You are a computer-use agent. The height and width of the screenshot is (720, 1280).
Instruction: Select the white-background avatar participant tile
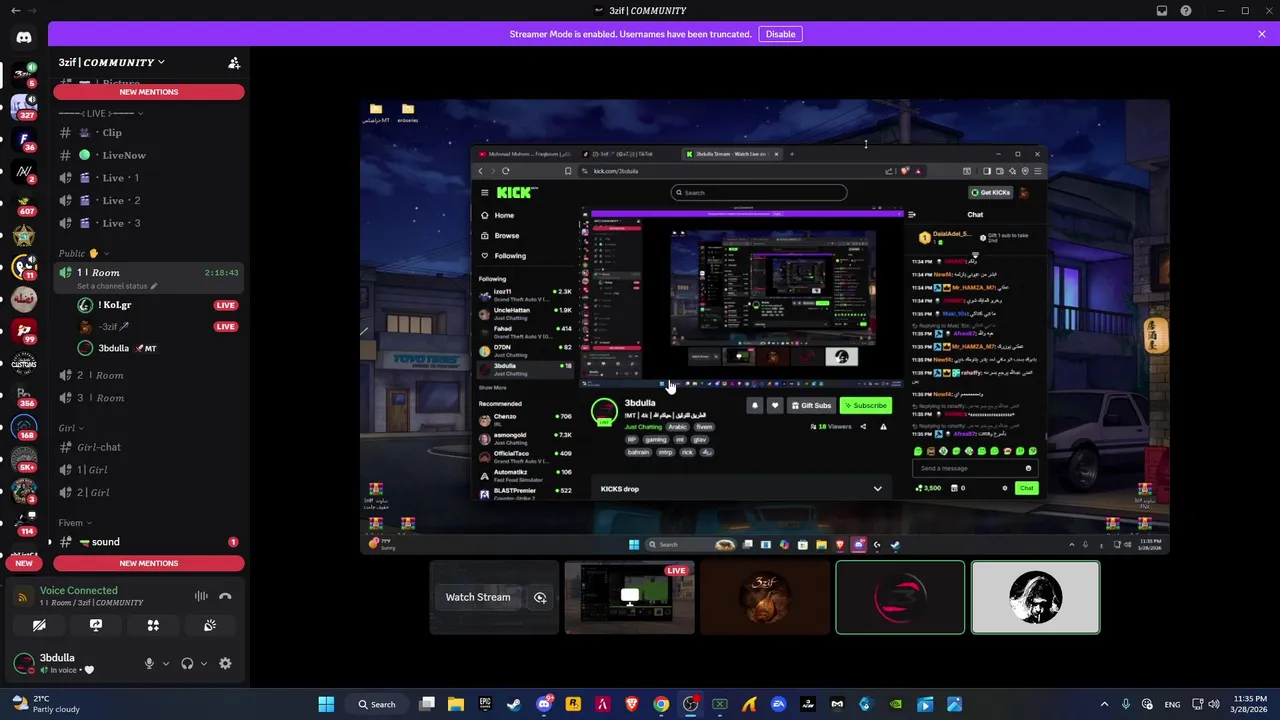[1035, 597]
